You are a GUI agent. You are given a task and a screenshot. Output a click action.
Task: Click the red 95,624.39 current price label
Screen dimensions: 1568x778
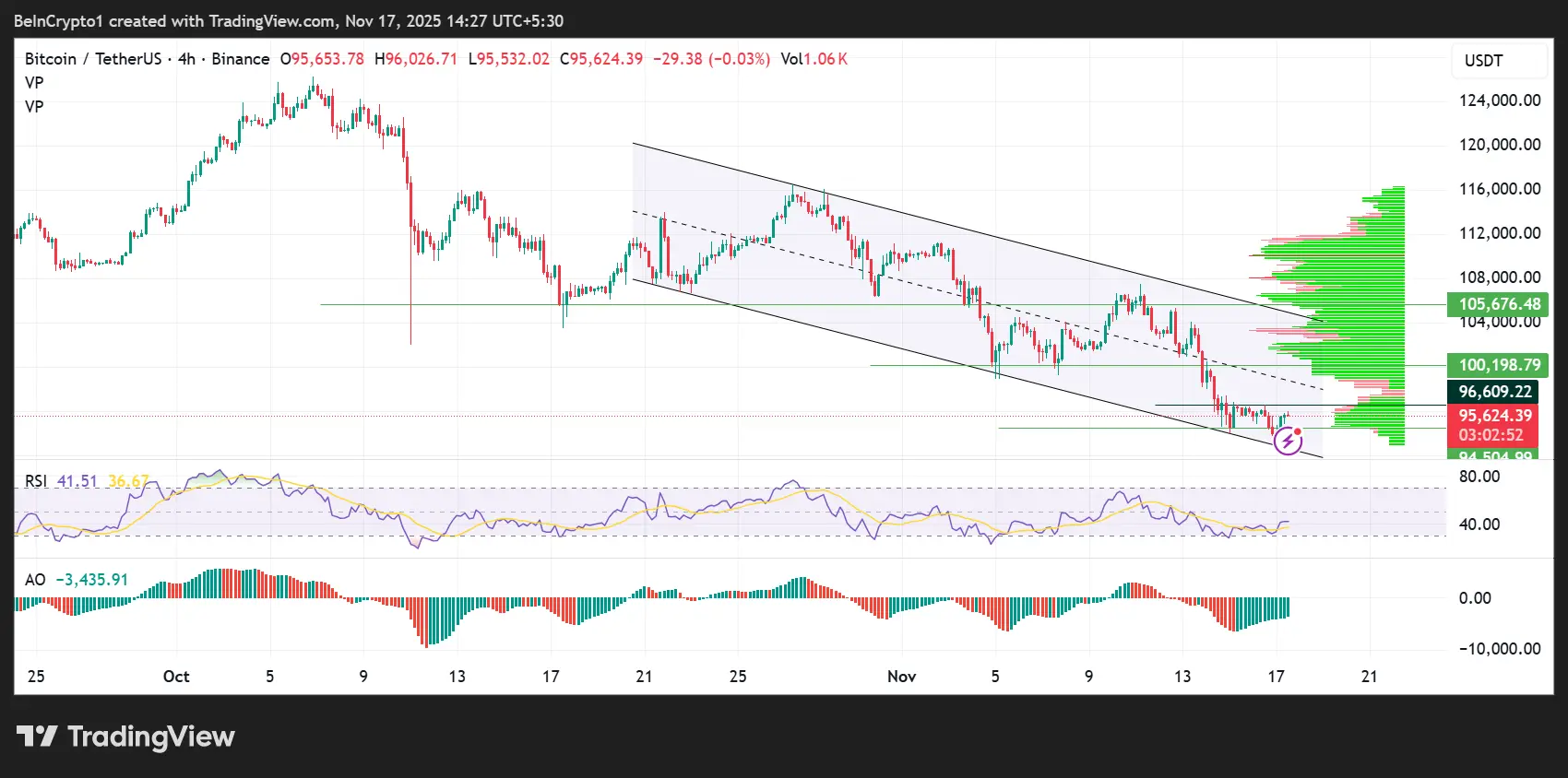pyautogui.click(x=1493, y=416)
